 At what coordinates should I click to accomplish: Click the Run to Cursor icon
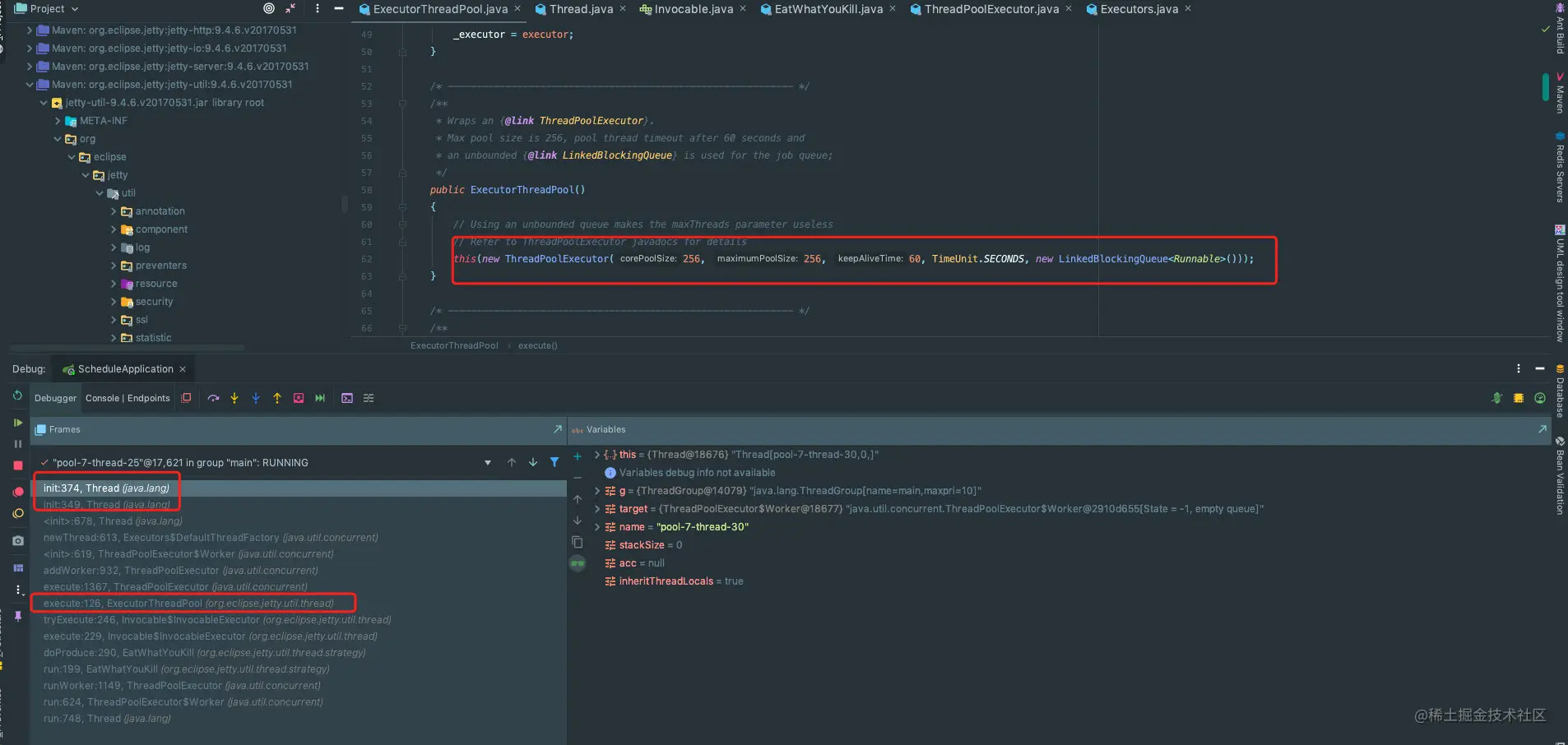coord(320,398)
